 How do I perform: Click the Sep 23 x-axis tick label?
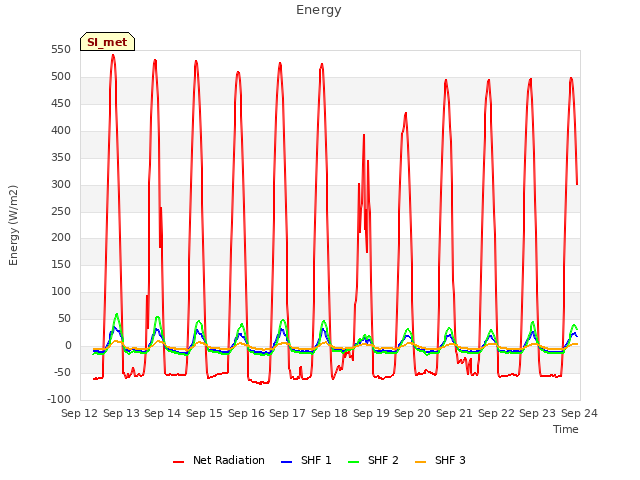[537, 413]
